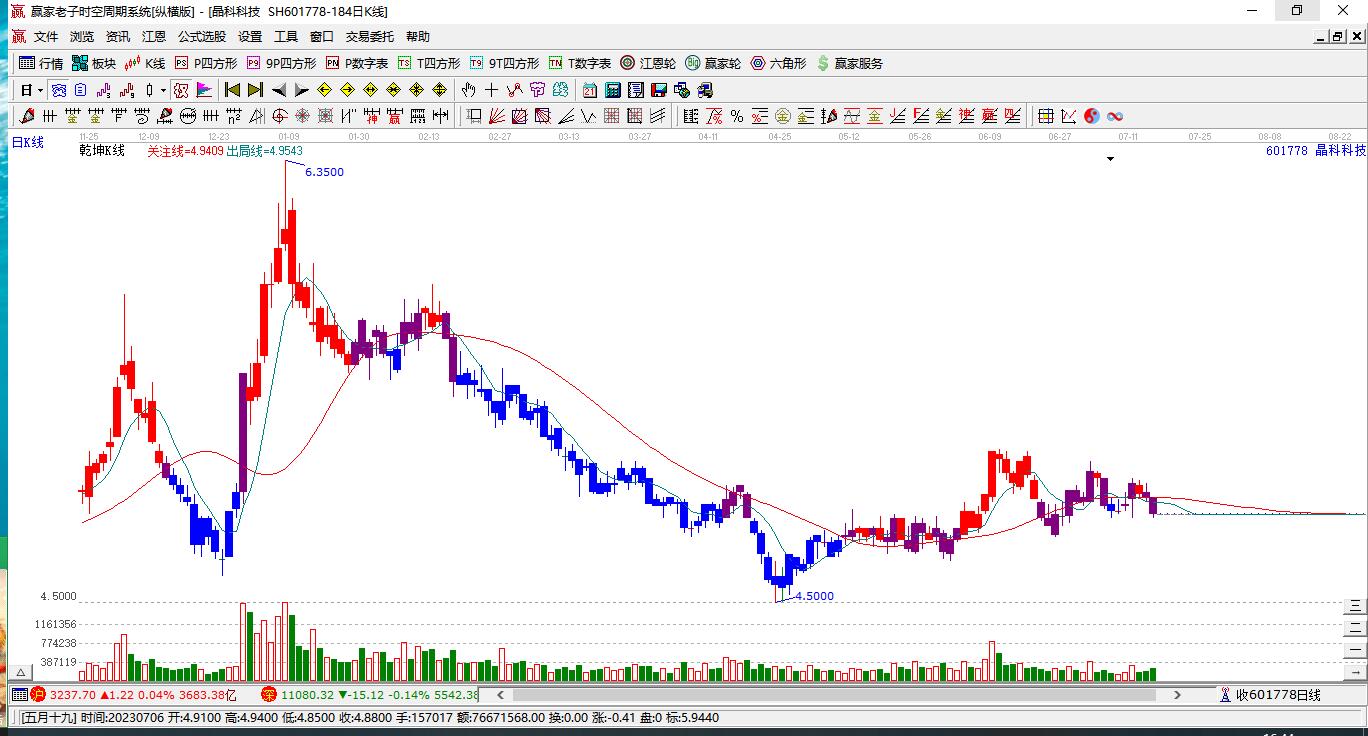Select the crosshair cursor tool
The height and width of the screenshot is (736, 1368).
[x=491, y=90]
